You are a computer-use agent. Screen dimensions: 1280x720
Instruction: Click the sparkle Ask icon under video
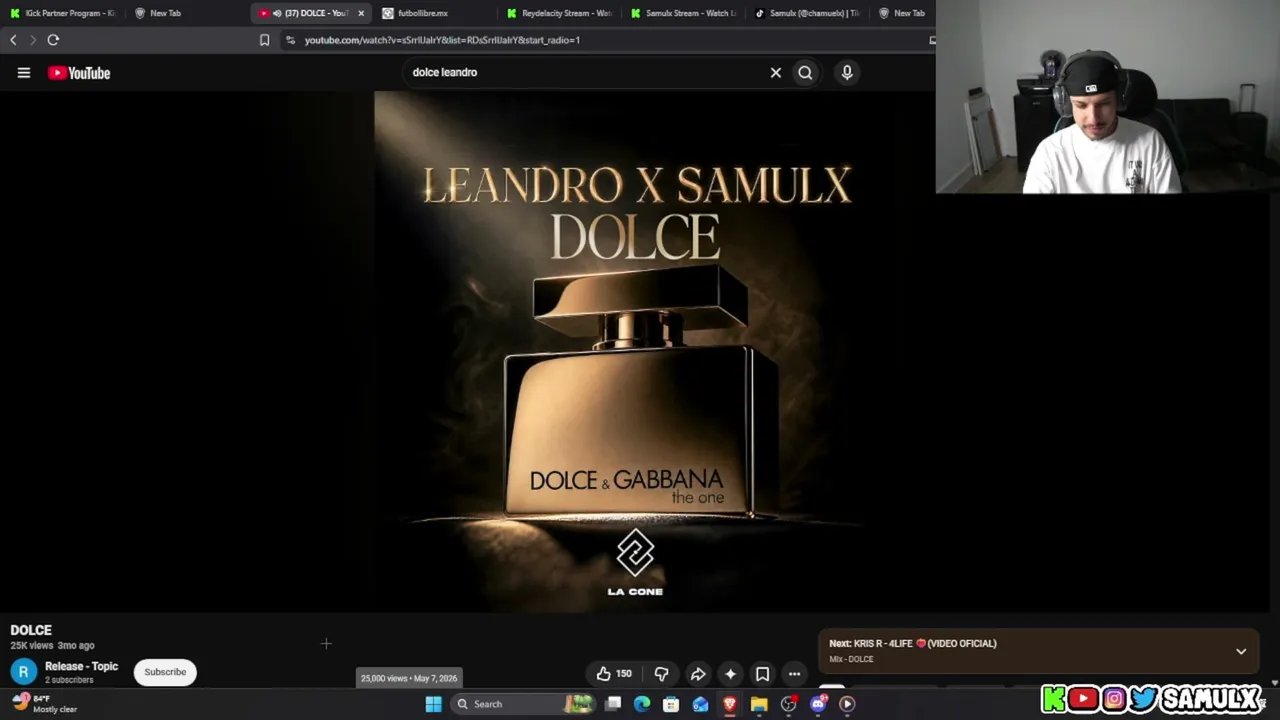(x=730, y=674)
